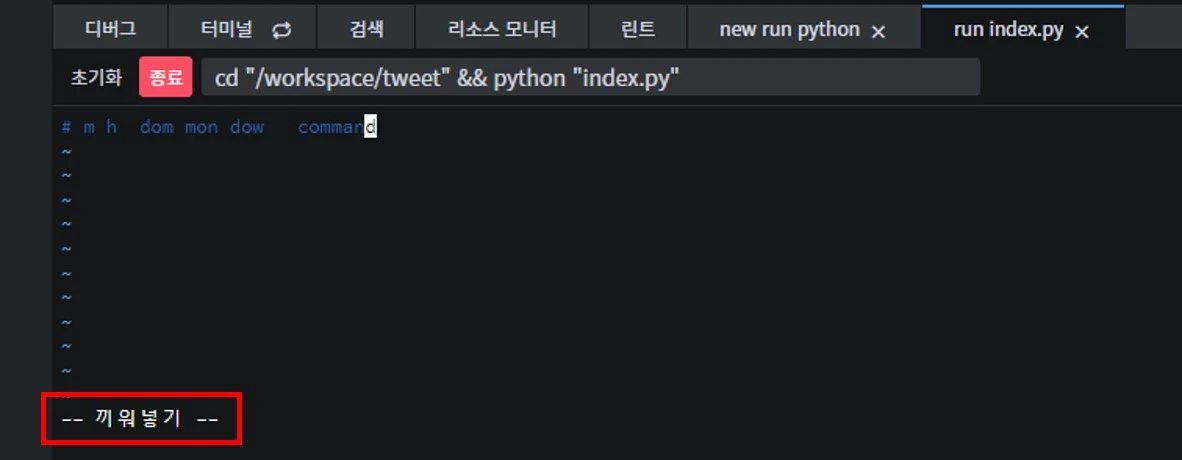The image size is (1182, 460).
Task: Close the new run python tab
Action: 878,32
